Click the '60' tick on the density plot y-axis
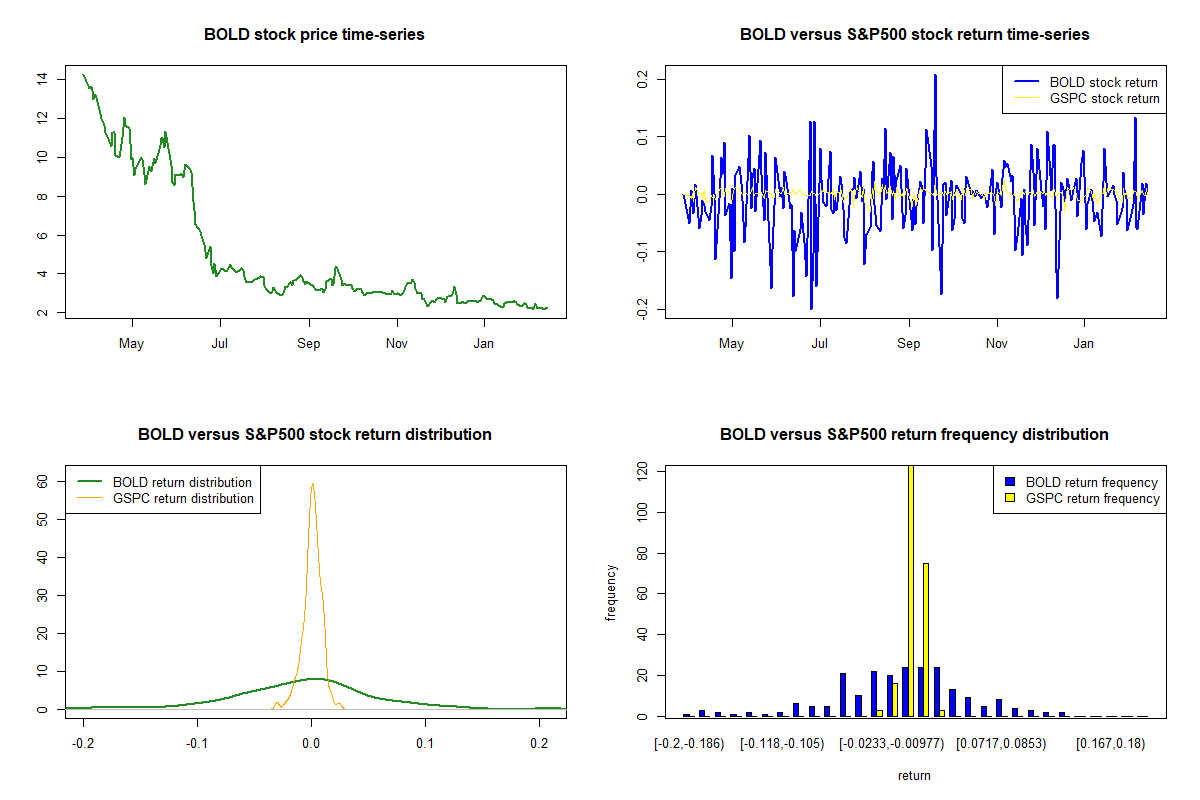The width and height of the screenshot is (1200, 800). click(x=43, y=479)
